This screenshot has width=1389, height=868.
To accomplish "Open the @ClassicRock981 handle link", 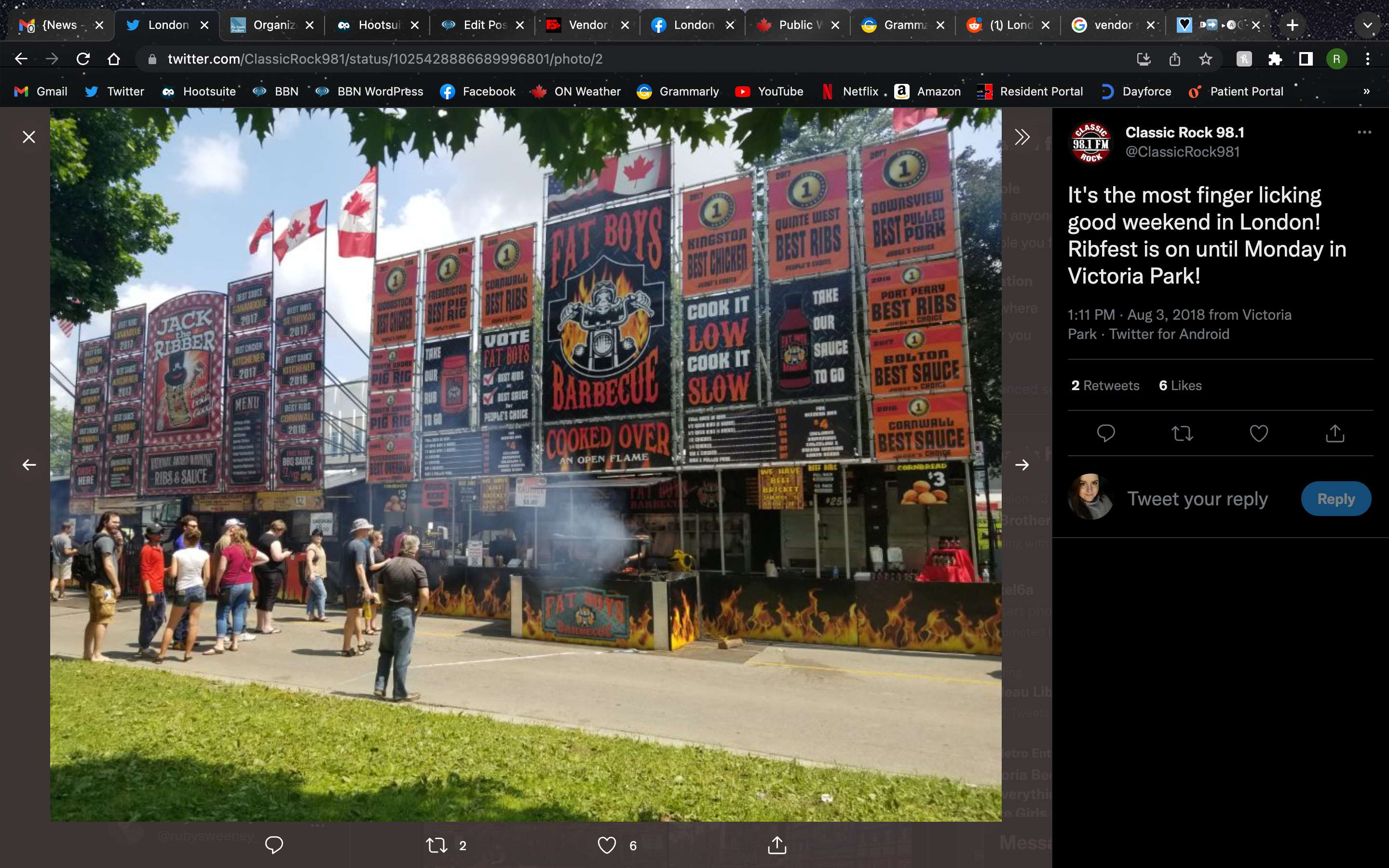I will point(1183,151).
